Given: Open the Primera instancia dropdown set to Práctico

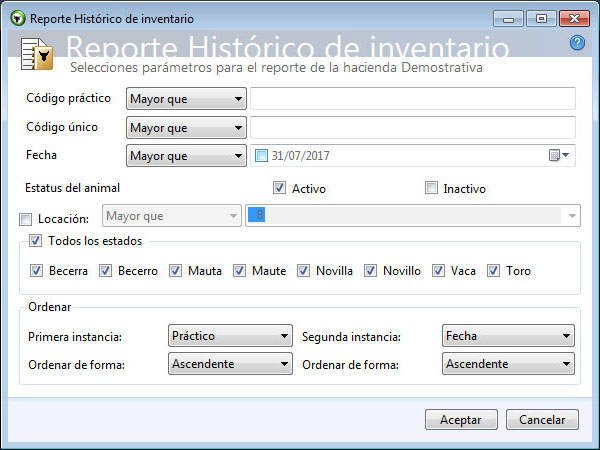Looking at the screenshot, I should click(x=230, y=336).
